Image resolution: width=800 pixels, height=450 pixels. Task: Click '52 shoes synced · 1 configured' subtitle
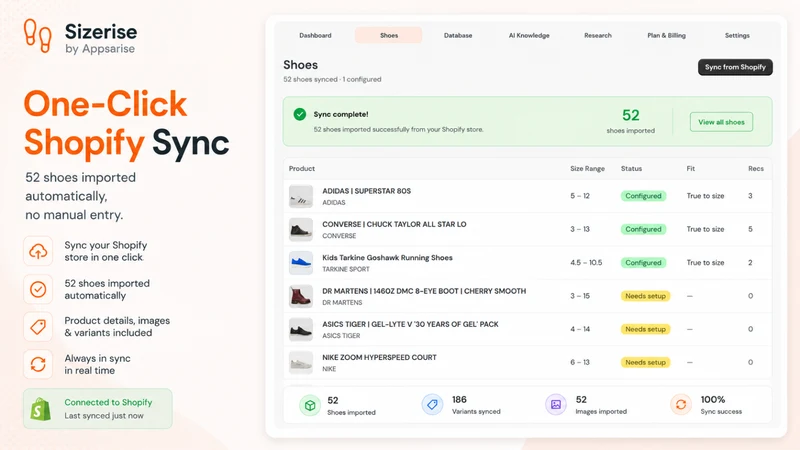coord(332,79)
